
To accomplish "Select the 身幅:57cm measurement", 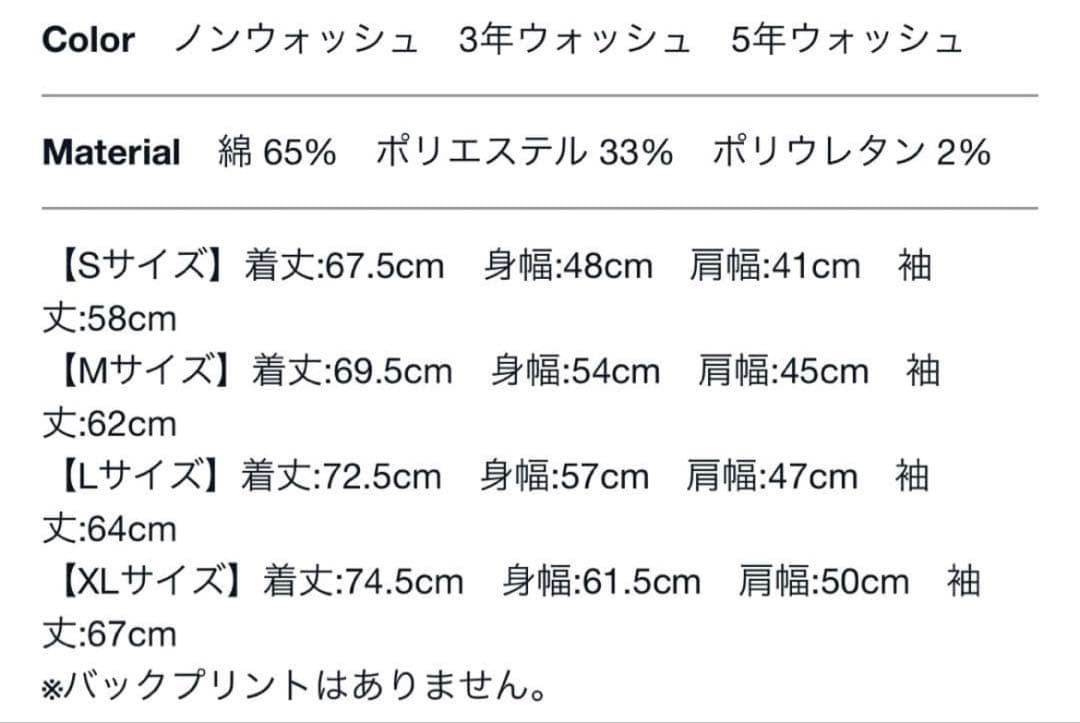I will (x=564, y=477).
